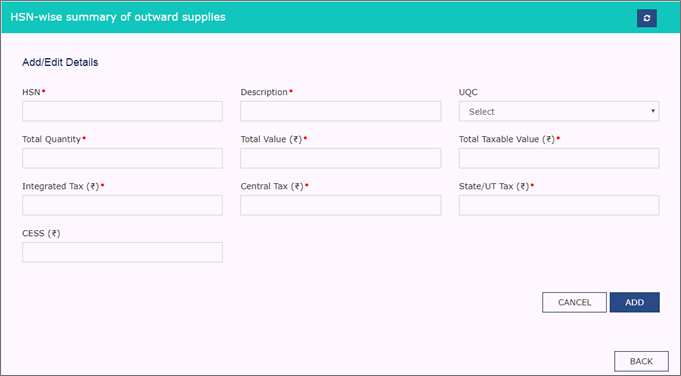Click the Add/Edit Details heading
The width and height of the screenshot is (681, 376).
coord(60,62)
